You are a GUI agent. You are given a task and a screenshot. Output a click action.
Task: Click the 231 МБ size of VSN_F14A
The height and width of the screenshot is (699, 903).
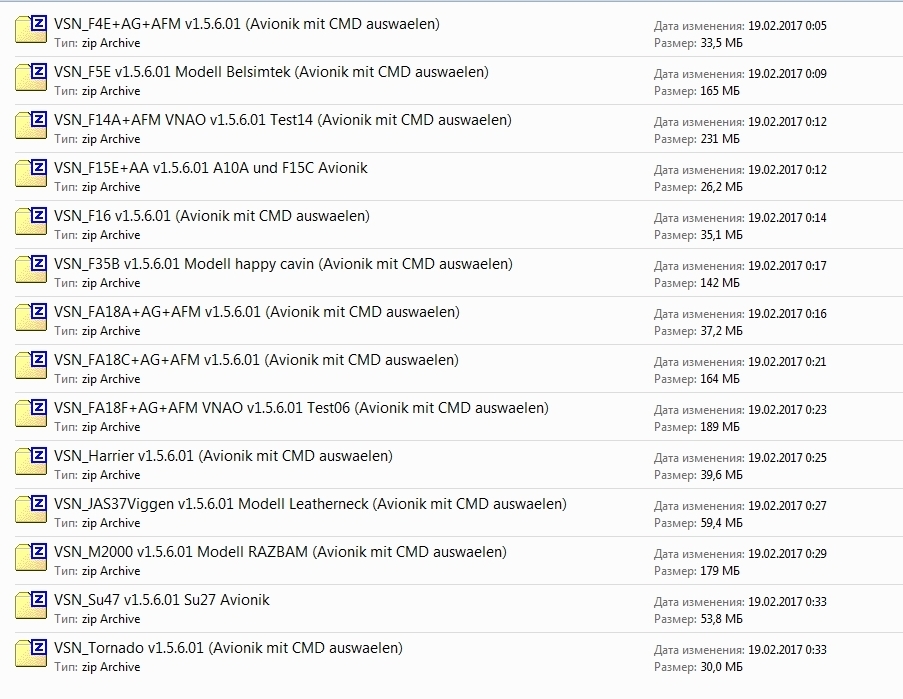coord(719,139)
